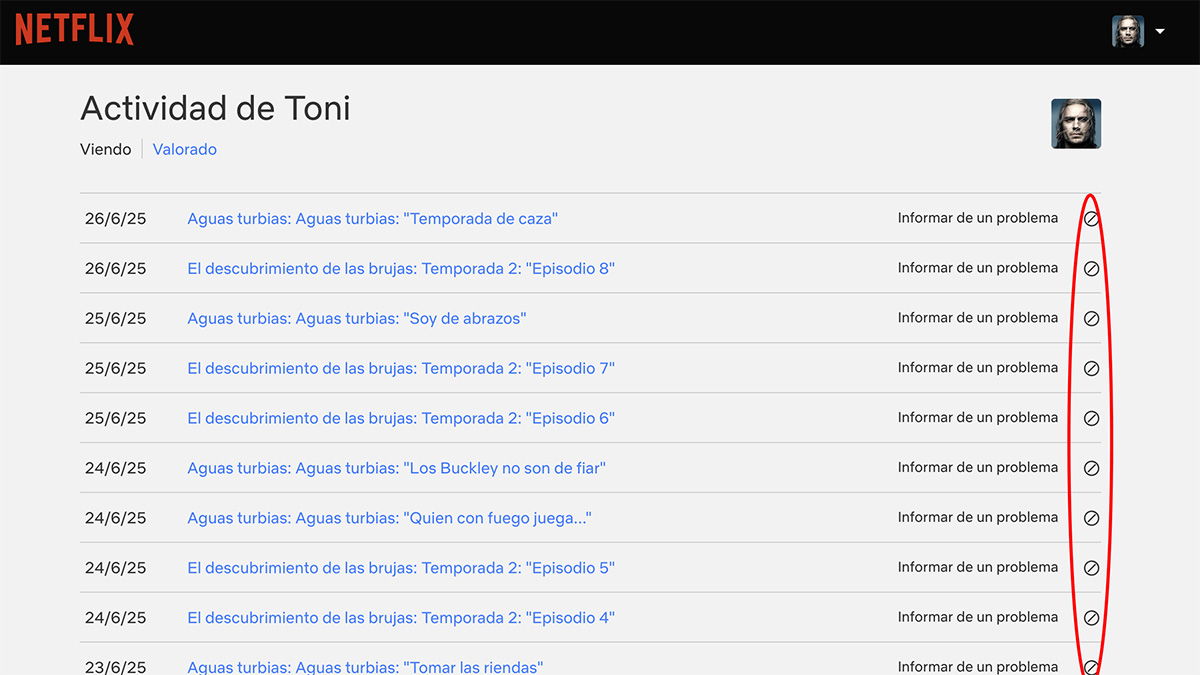This screenshot has height=675, width=1200.
Task: Open El descubrimiento de las brujas "Episodio 7"
Action: click(401, 368)
